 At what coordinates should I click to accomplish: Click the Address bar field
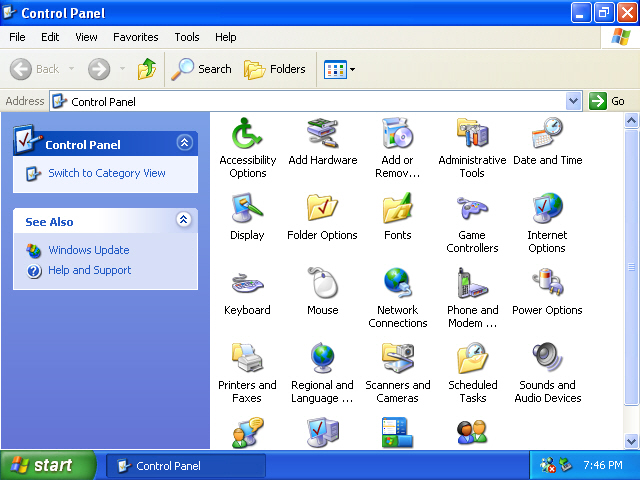316,101
